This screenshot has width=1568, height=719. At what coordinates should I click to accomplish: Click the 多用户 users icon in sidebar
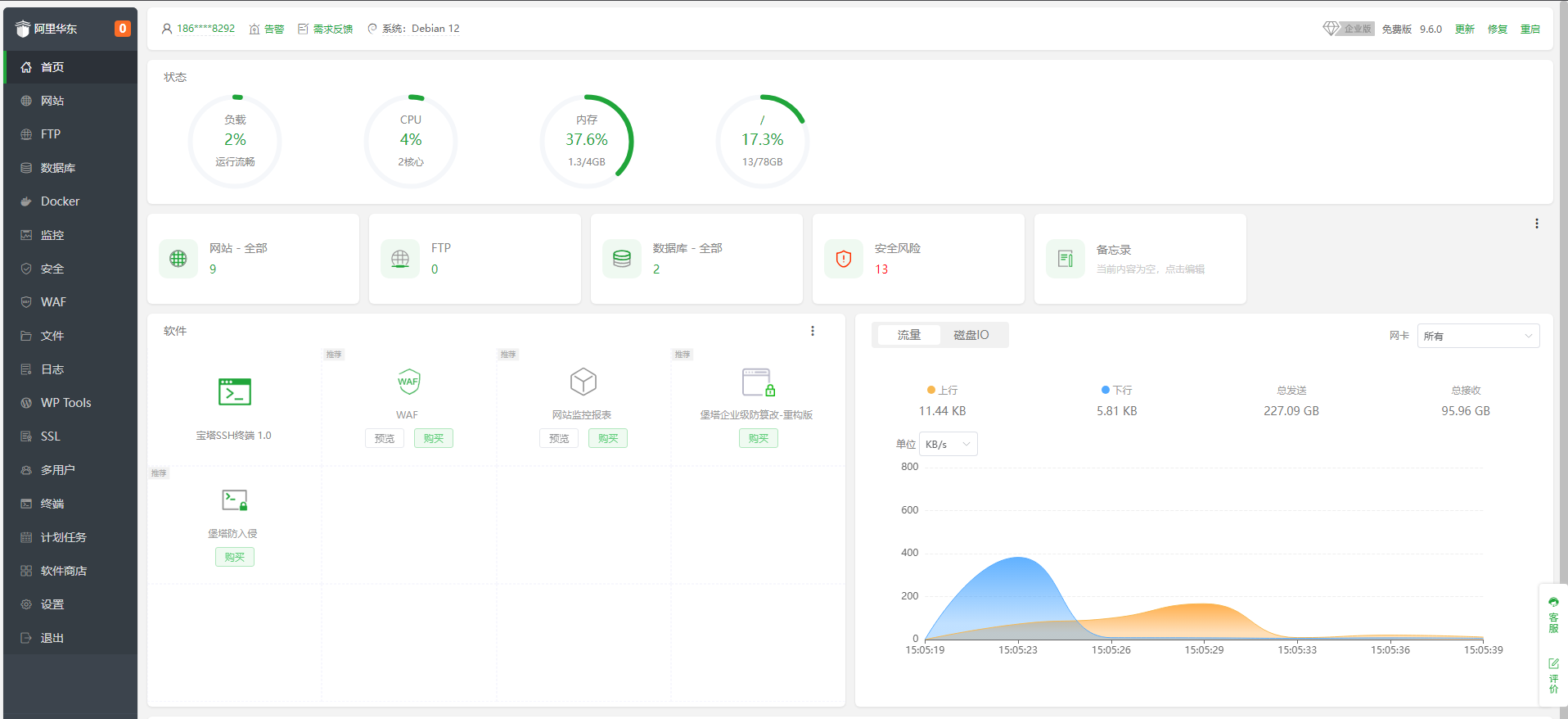click(26, 470)
